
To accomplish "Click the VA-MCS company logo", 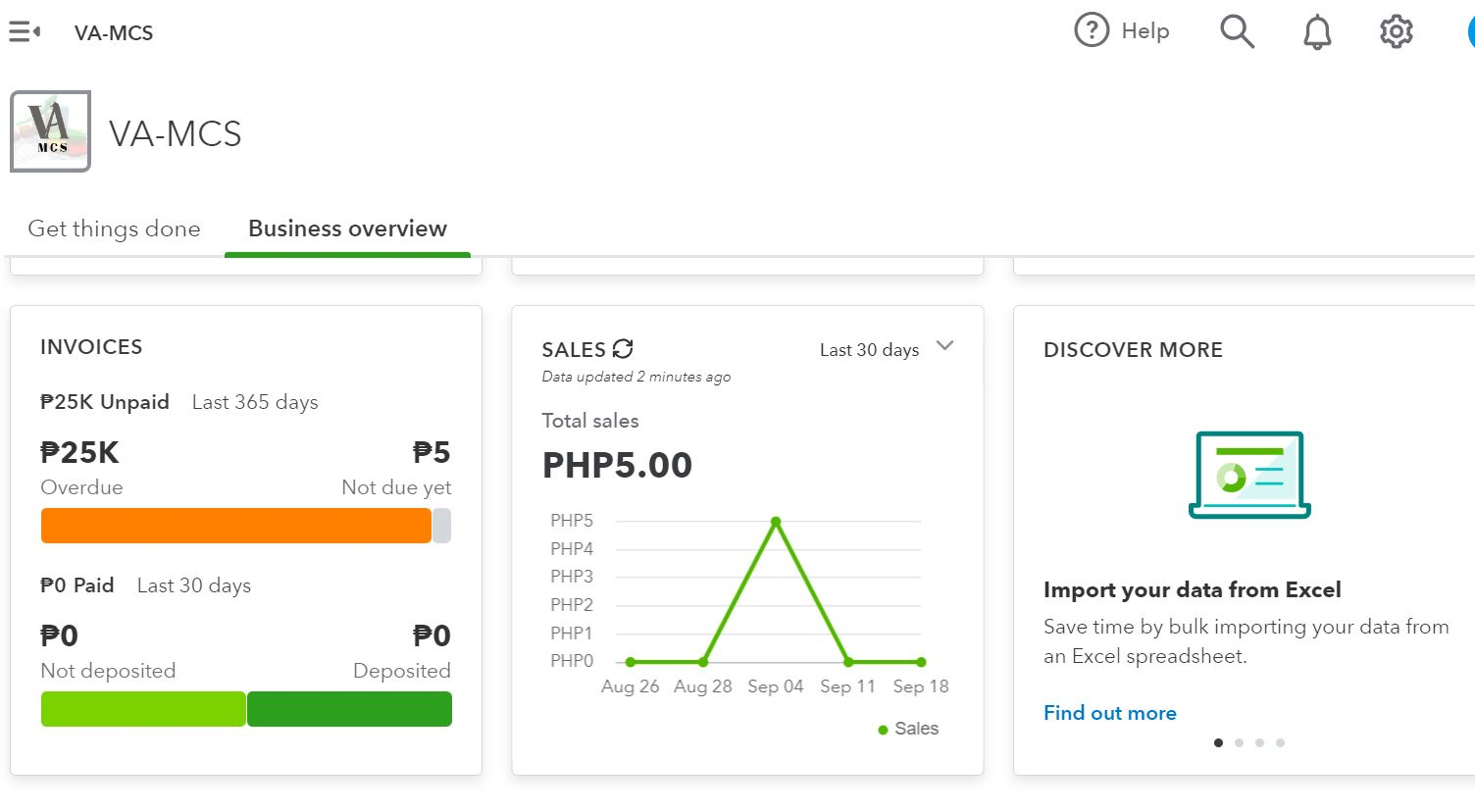I will (x=50, y=131).
